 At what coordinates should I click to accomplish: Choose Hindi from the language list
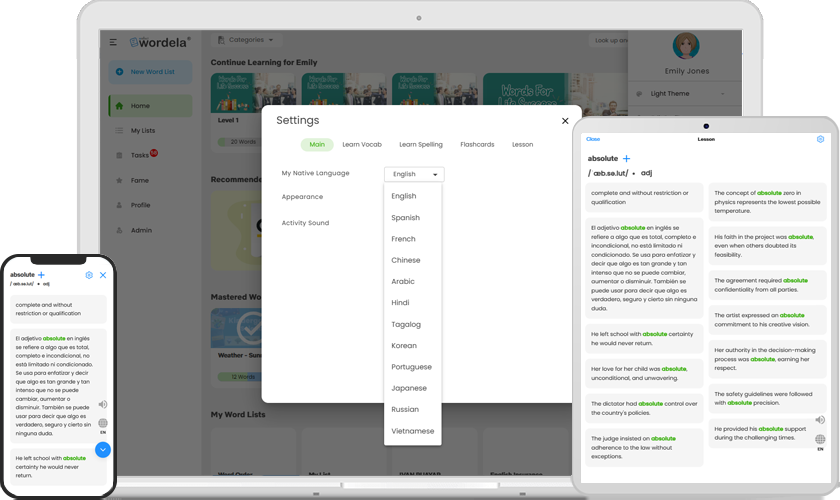(x=412, y=303)
